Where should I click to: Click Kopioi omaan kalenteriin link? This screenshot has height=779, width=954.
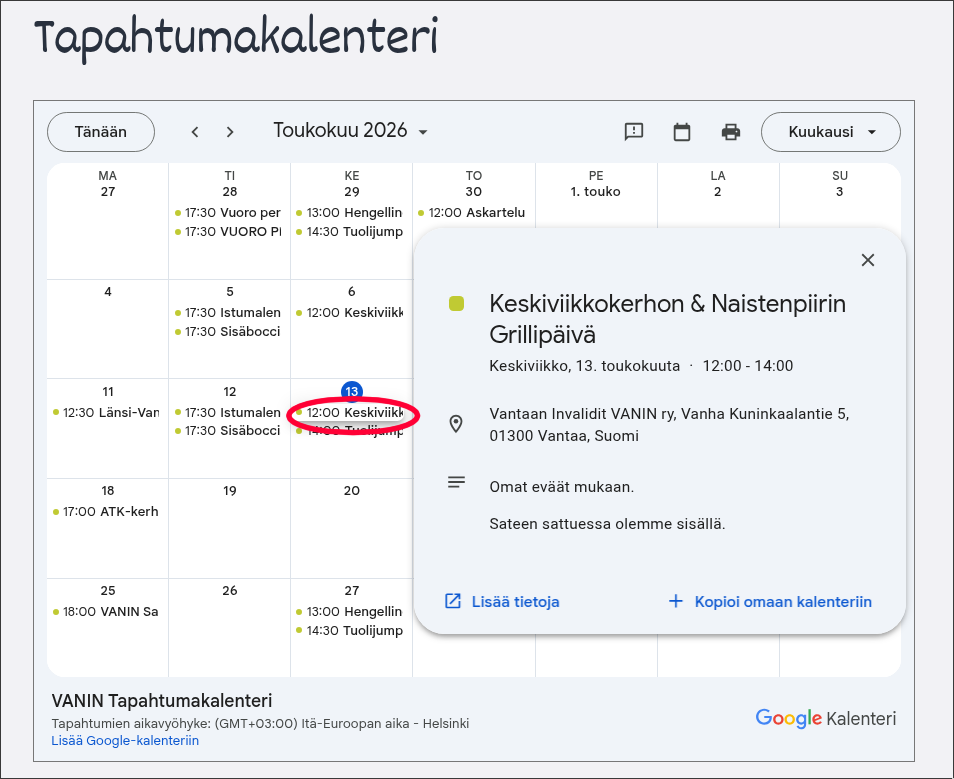coord(783,602)
